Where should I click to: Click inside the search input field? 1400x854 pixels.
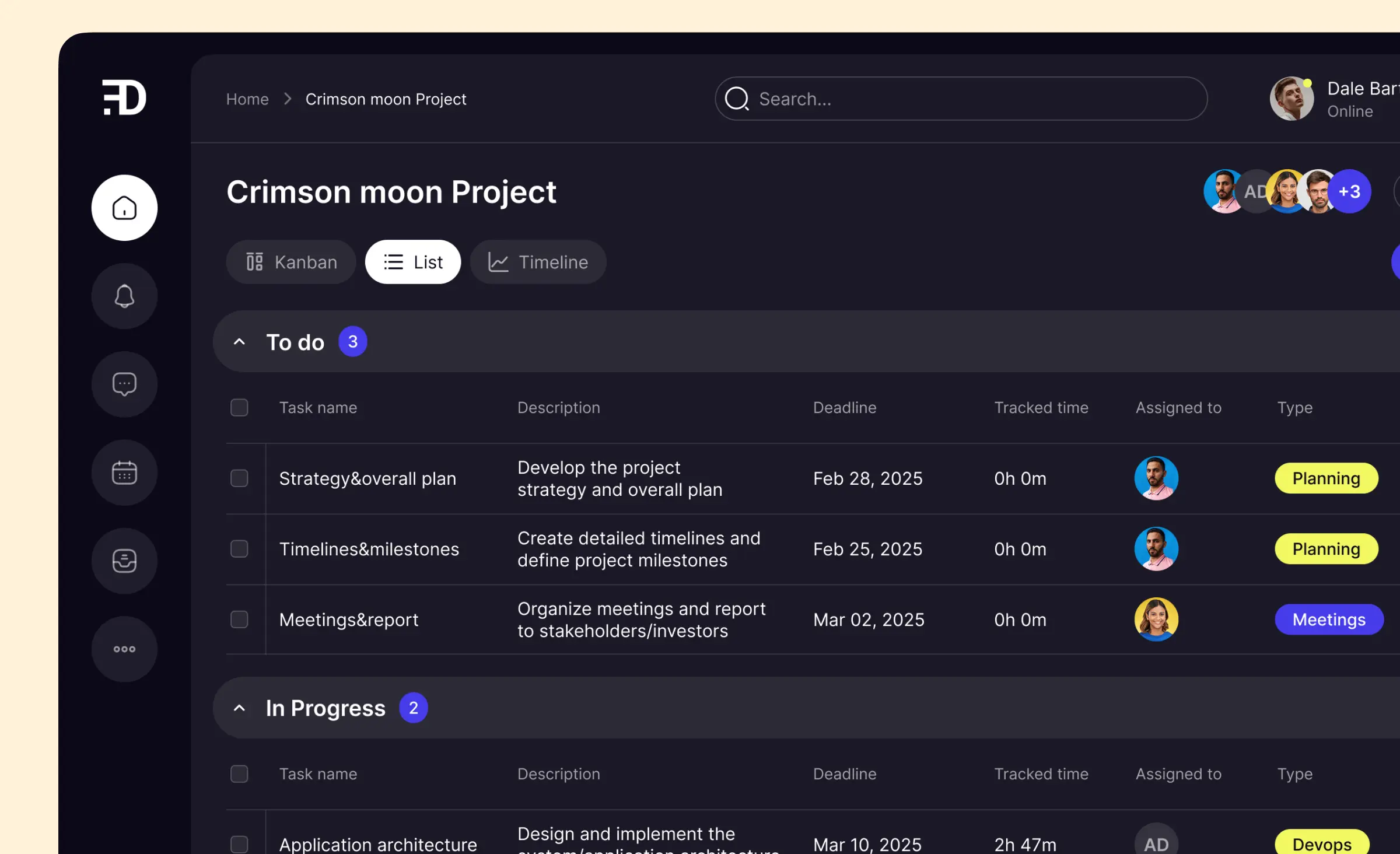[933, 99]
